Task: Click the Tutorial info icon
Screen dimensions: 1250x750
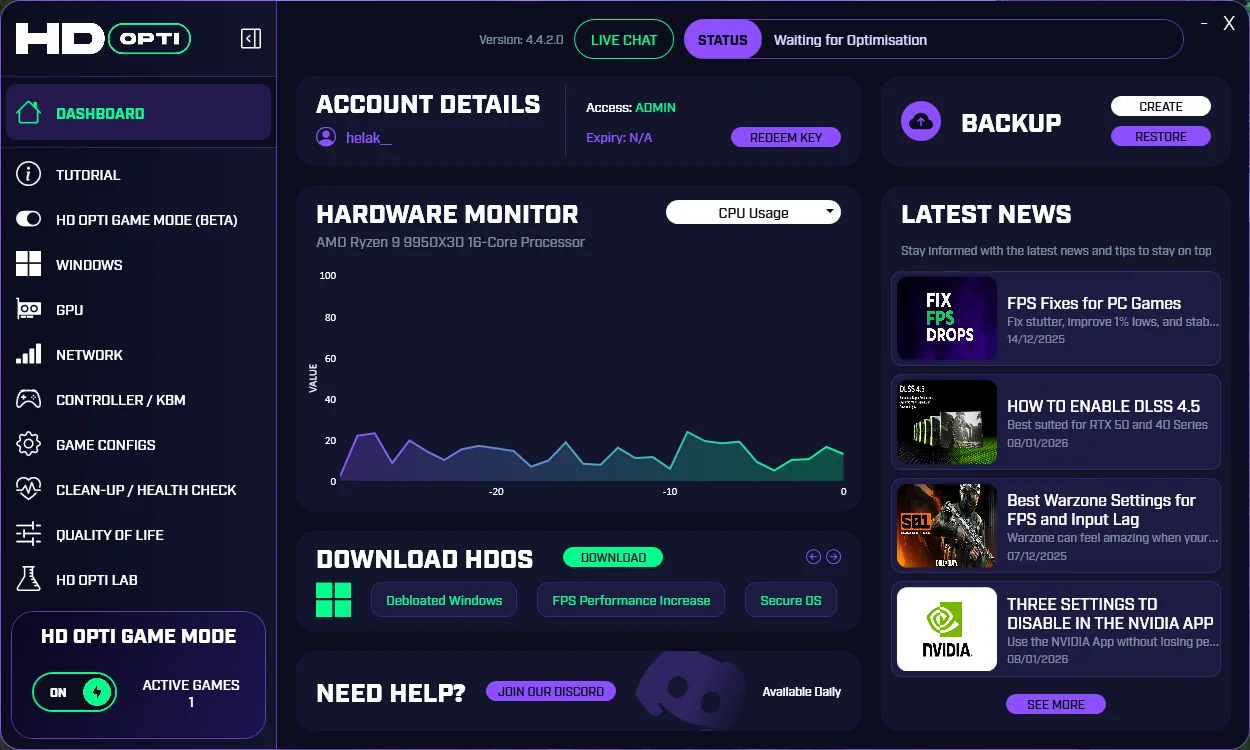Action: pos(28,175)
